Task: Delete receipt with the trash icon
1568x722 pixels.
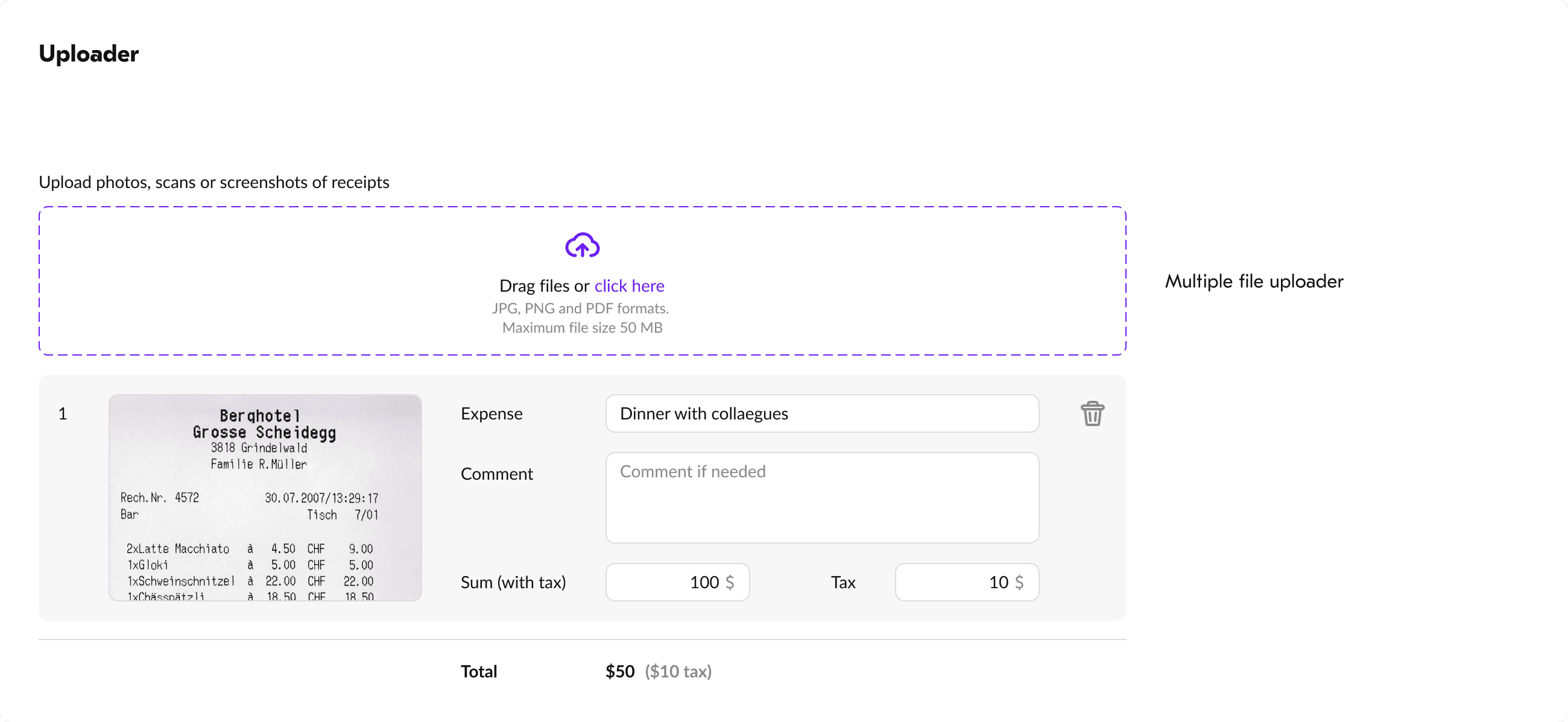Action: (1092, 414)
